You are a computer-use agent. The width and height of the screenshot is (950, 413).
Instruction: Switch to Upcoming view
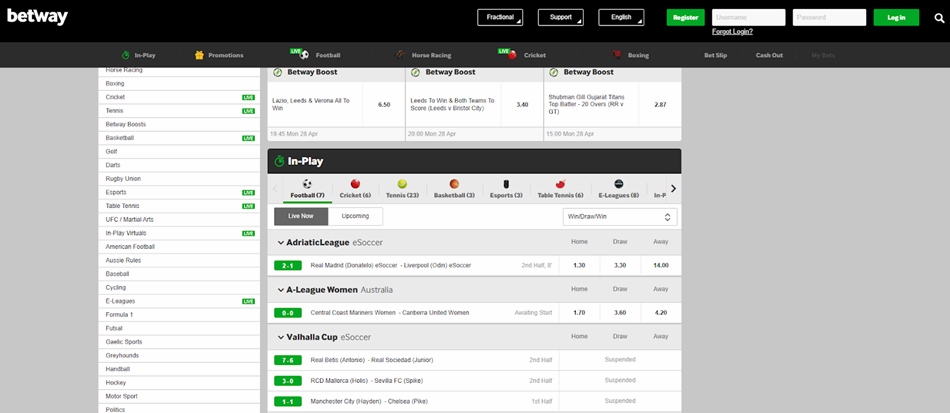tap(356, 216)
